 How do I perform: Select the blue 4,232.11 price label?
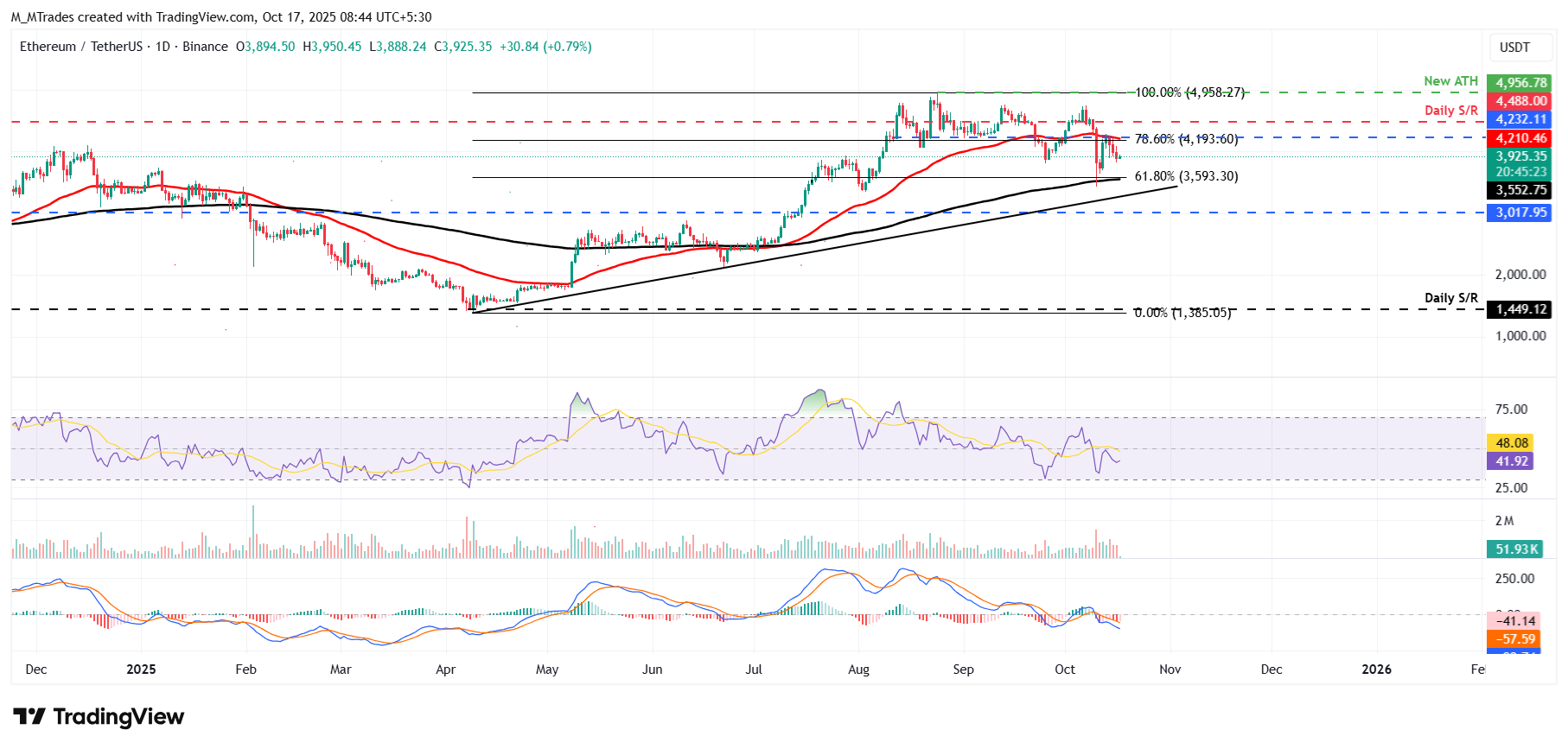tap(1520, 119)
